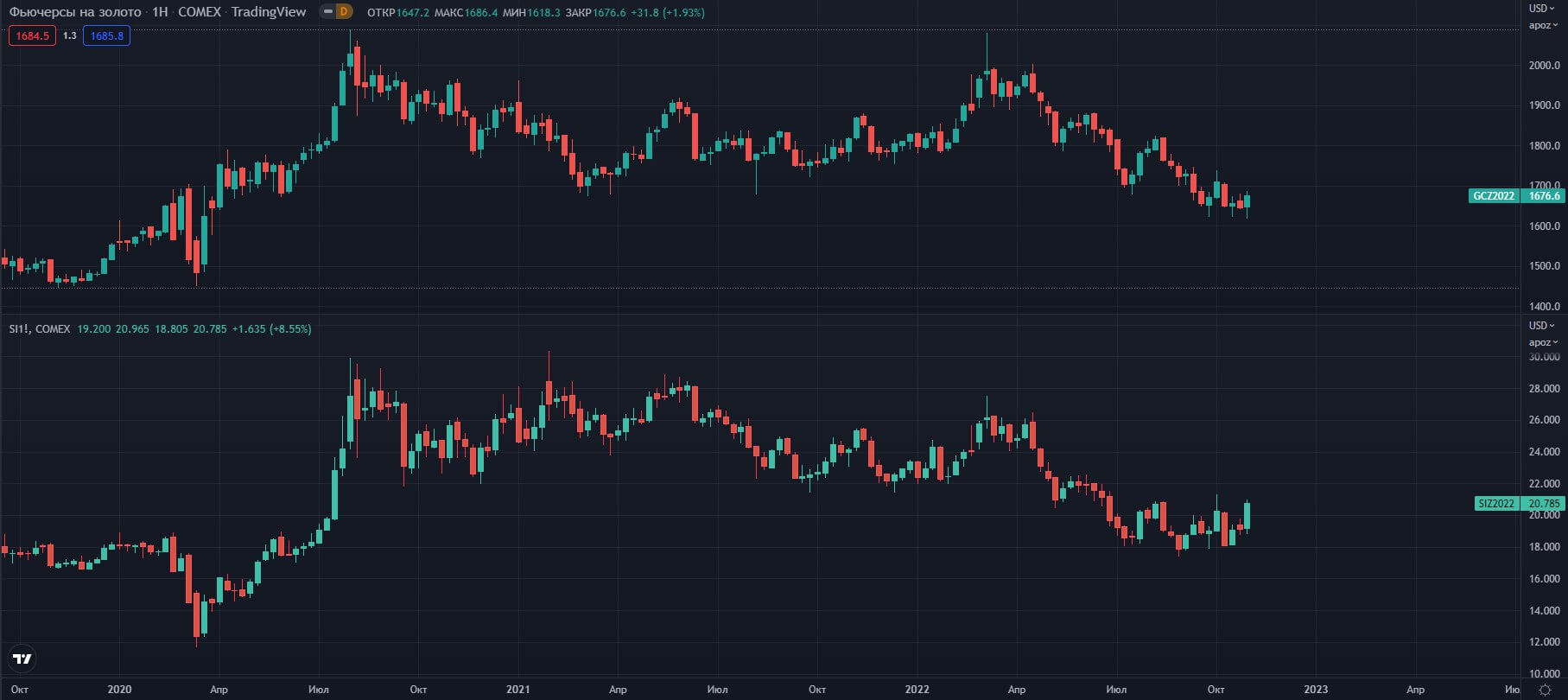This screenshot has height=700, width=1568.
Task: Click the 12.000 level on silver price scale
Action: point(1544,642)
